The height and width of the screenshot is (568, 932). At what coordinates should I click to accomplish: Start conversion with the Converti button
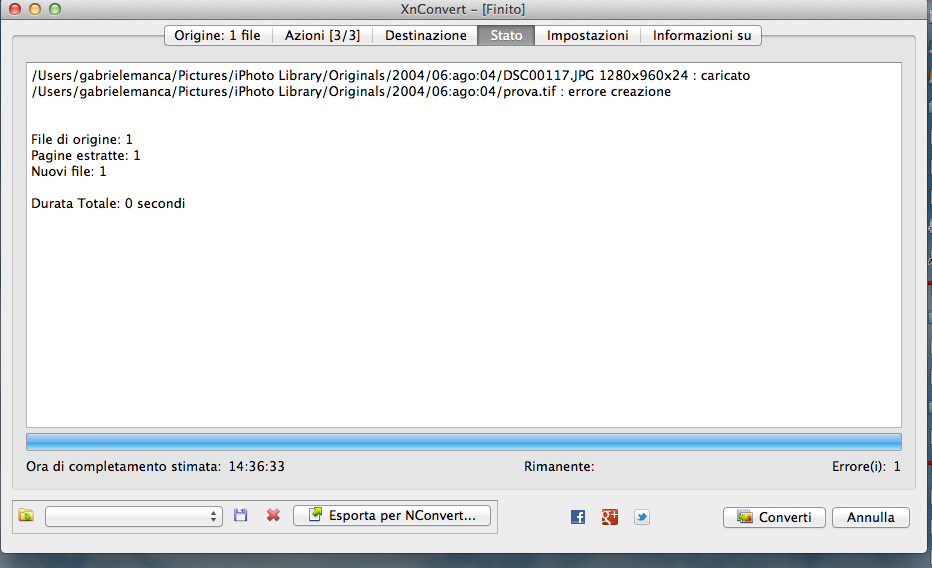pos(774,517)
